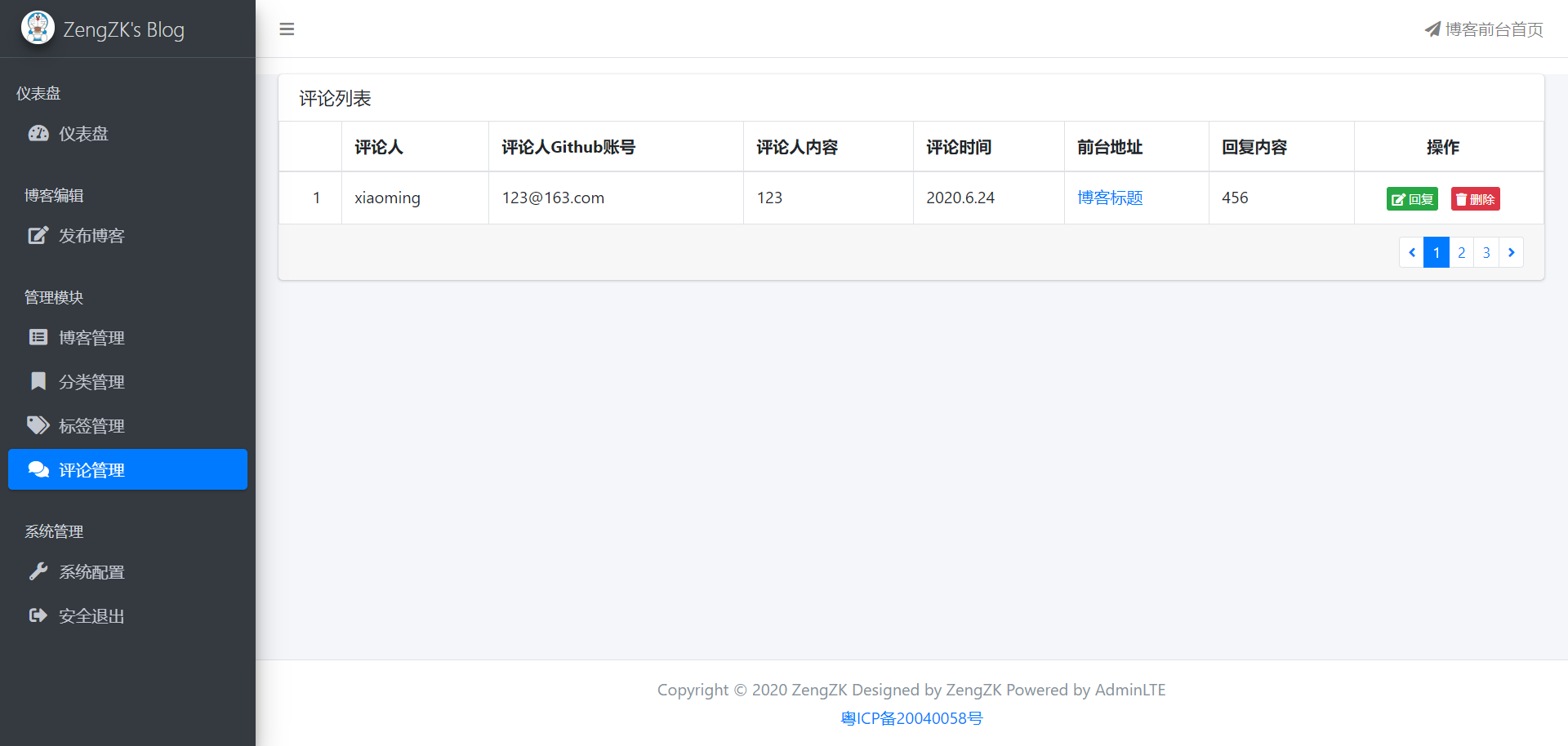Image resolution: width=1568 pixels, height=746 pixels.
Task: Click the sign-out icon beside 安全退出
Action: (x=38, y=615)
